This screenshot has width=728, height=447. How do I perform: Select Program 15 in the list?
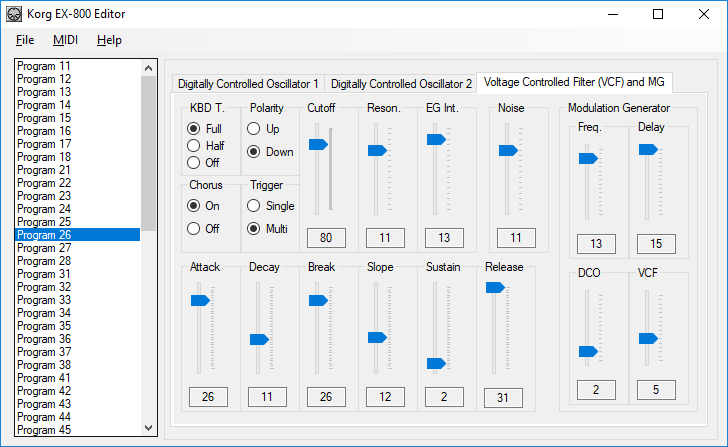tap(78, 118)
